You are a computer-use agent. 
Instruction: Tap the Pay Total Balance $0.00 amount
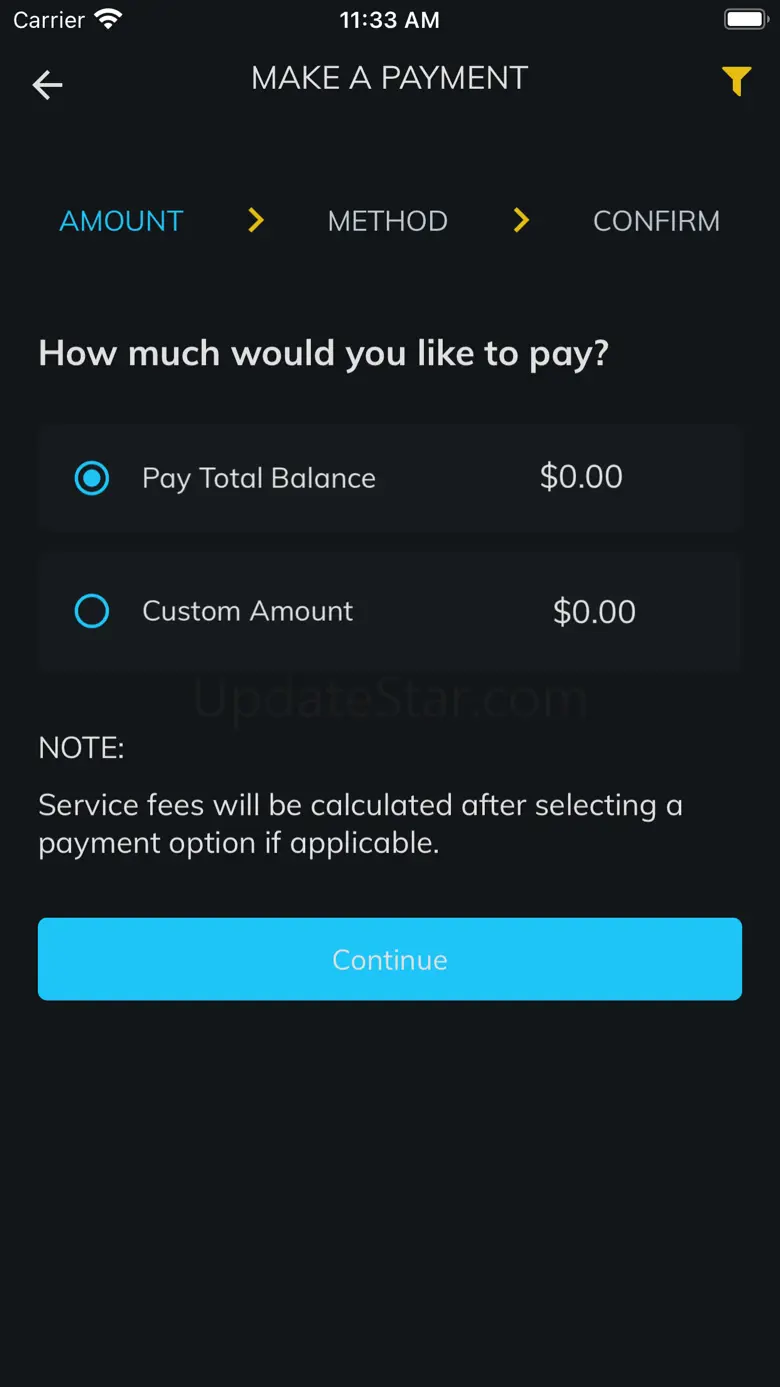pyautogui.click(x=581, y=477)
